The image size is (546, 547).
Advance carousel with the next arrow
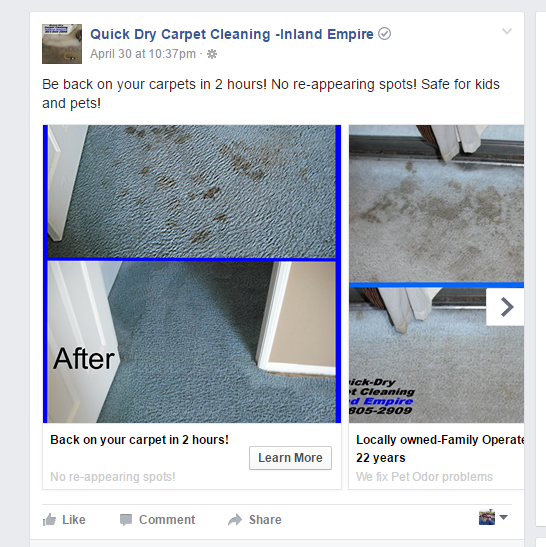click(505, 307)
